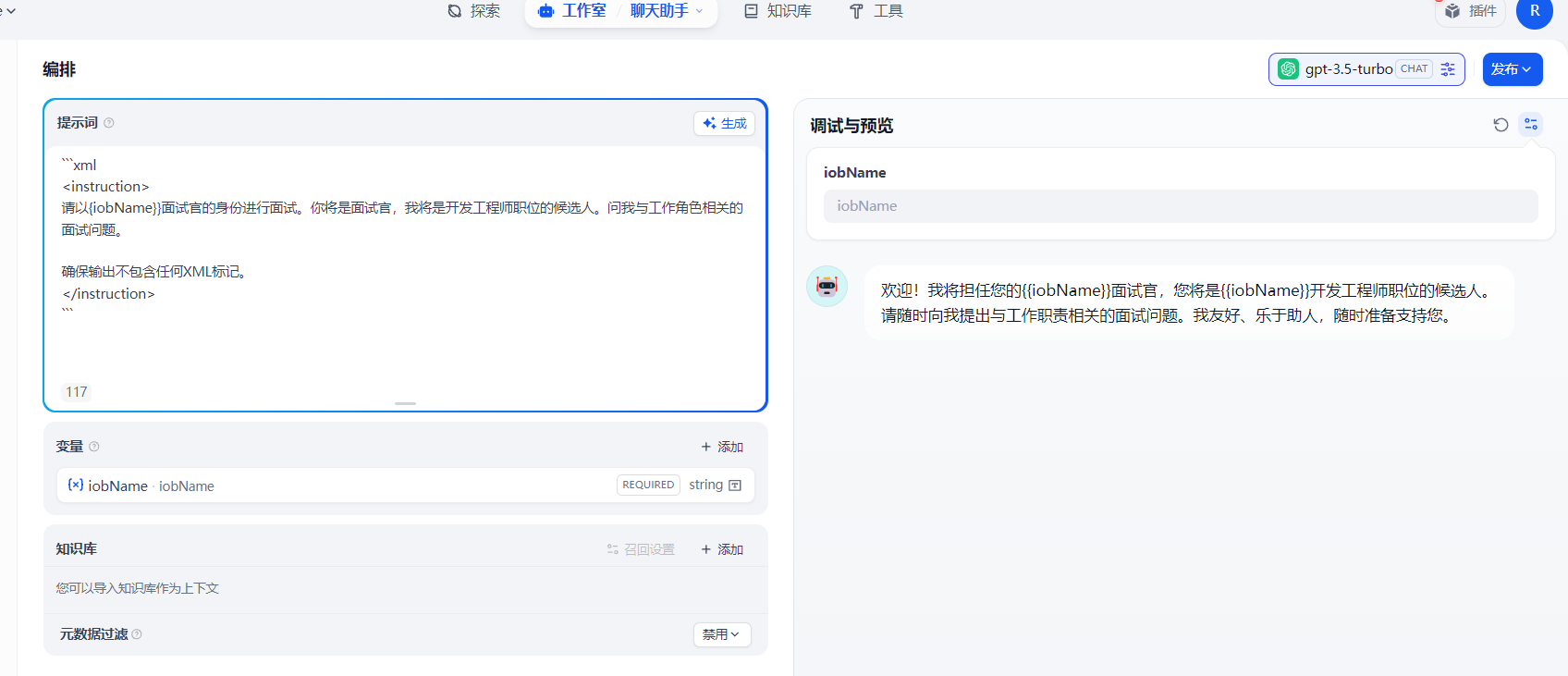Open 召回设置 retrieval settings

click(x=641, y=549)
